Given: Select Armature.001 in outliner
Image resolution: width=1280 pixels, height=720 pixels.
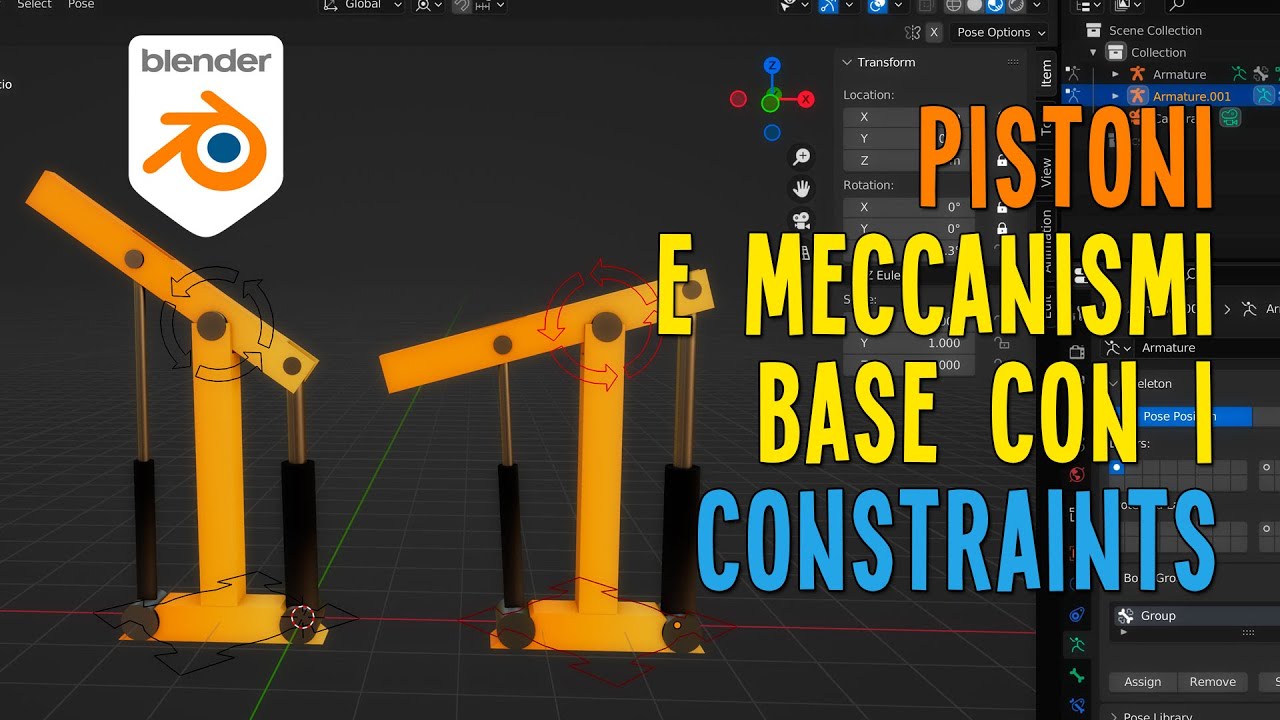Looking at the screenshot, I should coord(1191,96).
